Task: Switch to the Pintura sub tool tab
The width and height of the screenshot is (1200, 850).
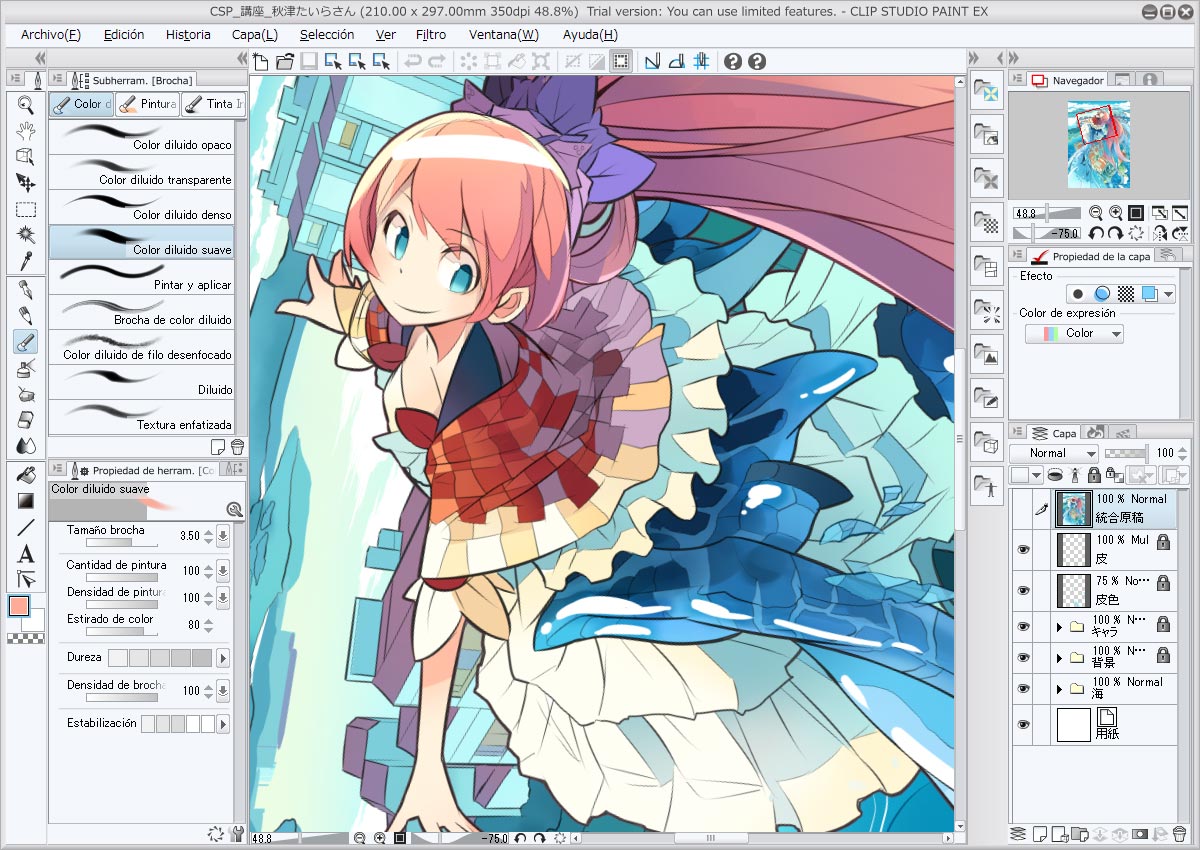Action: pos(148,104)
